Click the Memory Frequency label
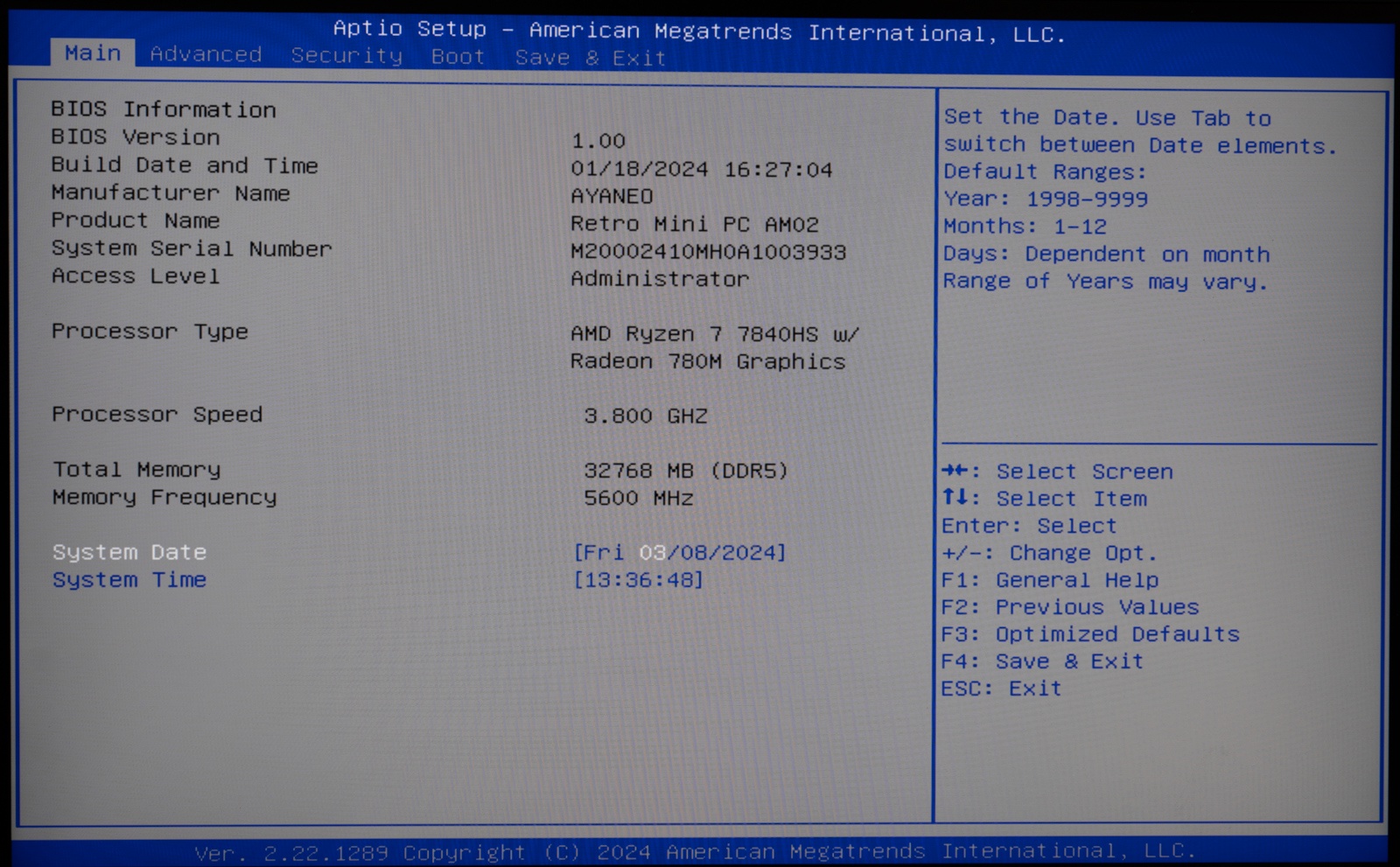Image resolution: width=1400 pixels, height=867 pixels. 164,498
